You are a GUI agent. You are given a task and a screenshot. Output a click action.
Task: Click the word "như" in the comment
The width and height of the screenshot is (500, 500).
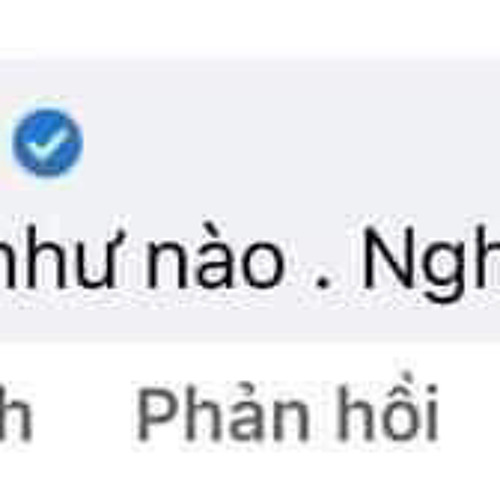62,257
